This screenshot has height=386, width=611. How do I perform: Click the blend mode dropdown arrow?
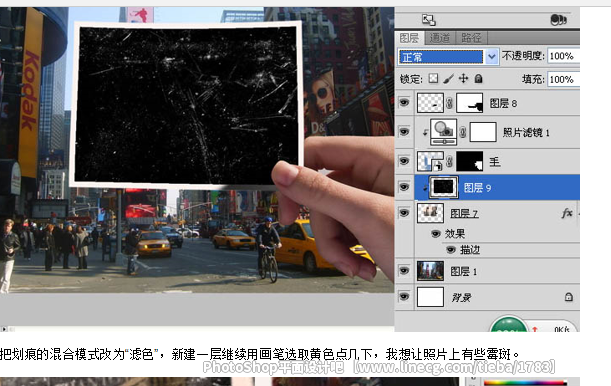point(491,57)
